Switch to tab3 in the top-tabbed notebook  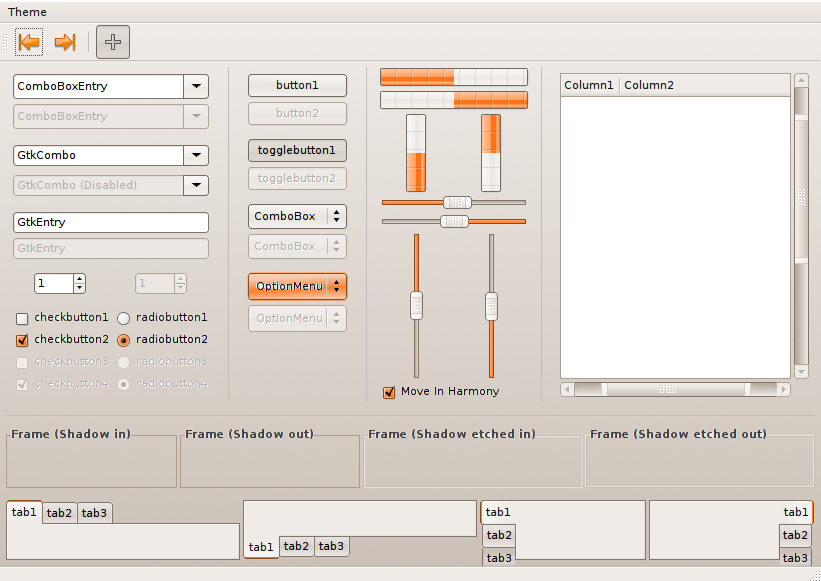(x=94, y=513)
